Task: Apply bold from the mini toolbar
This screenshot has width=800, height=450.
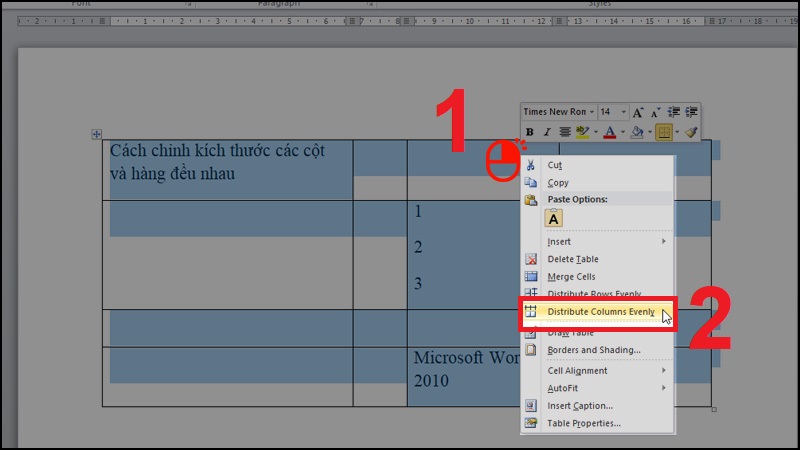Action: pos(530,132)
